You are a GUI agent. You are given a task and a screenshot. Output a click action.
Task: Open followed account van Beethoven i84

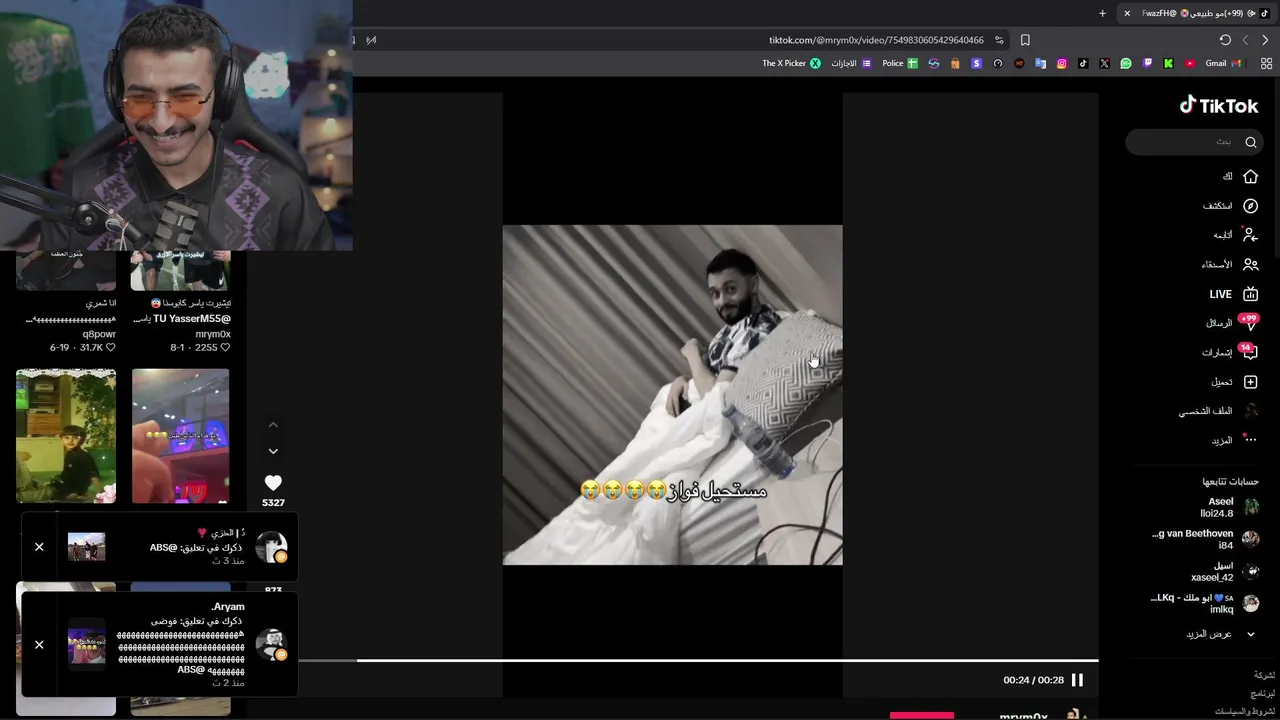1205,540
